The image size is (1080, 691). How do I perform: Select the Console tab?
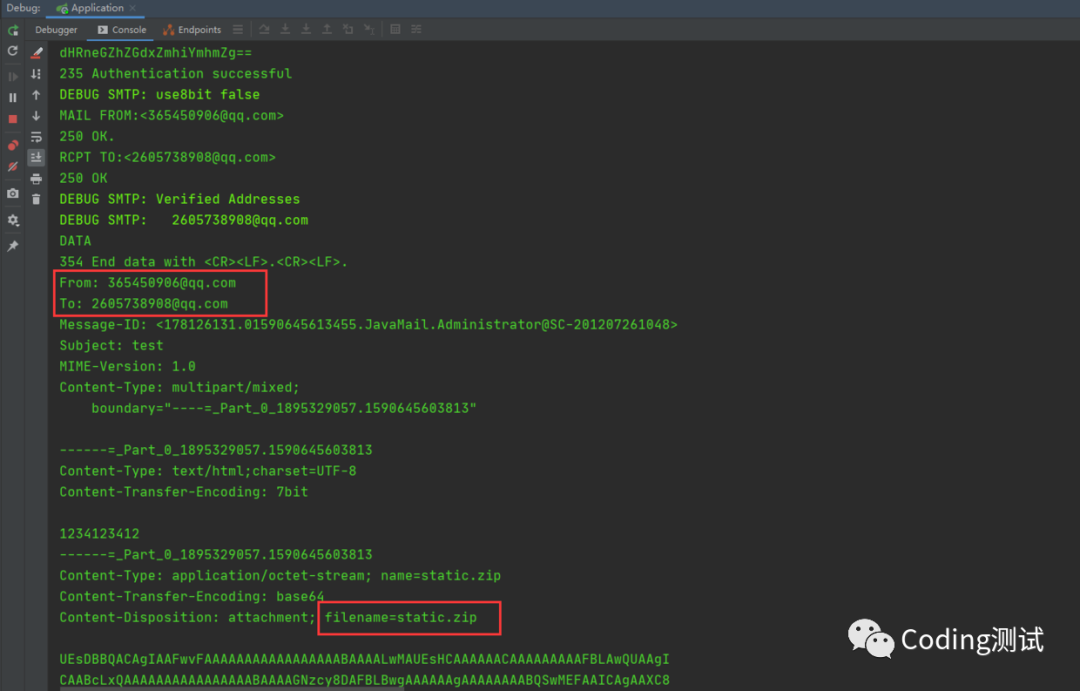(122, 30)
